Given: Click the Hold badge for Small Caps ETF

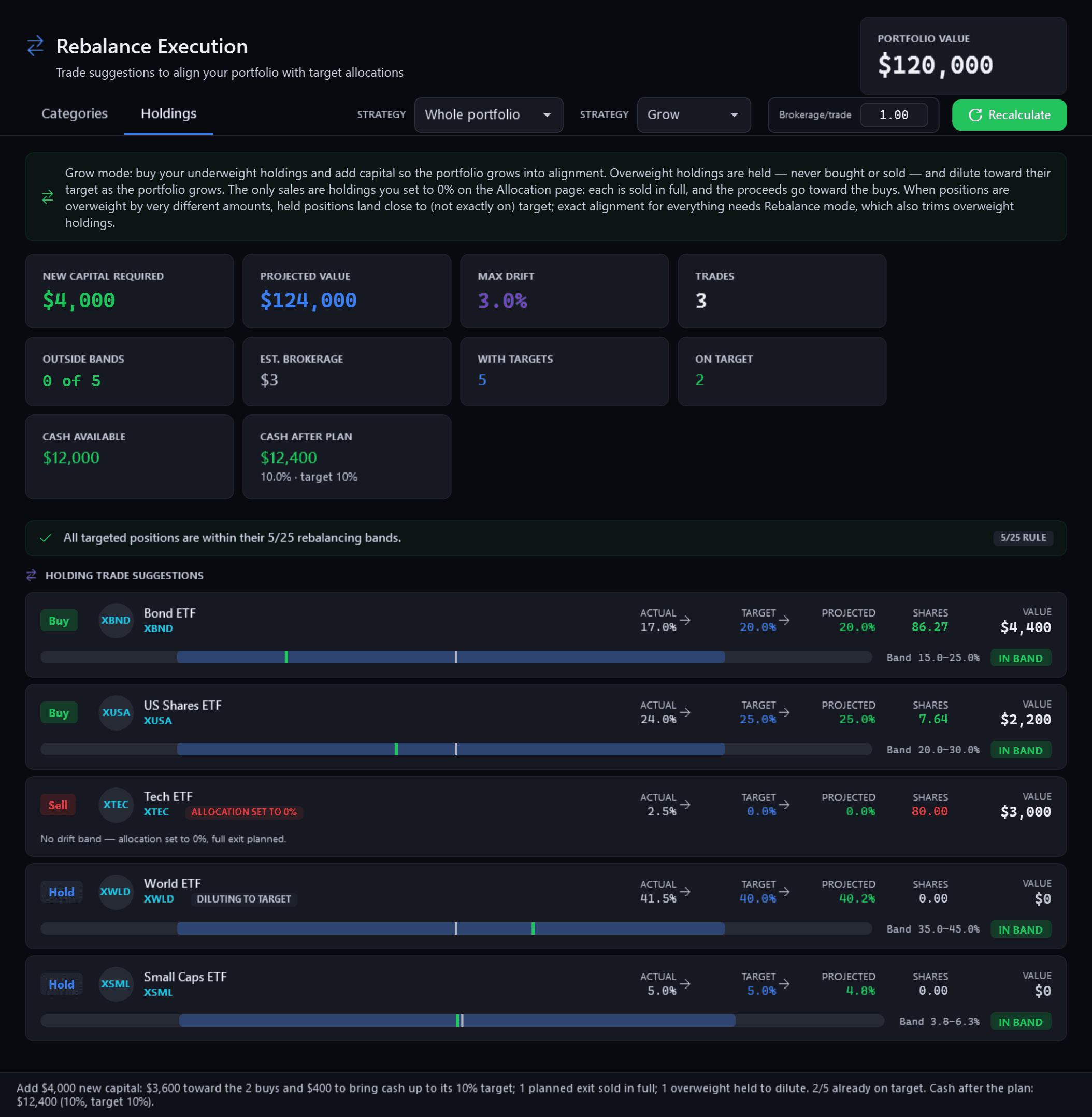Looking at the screenshot, I should (61, 984).
